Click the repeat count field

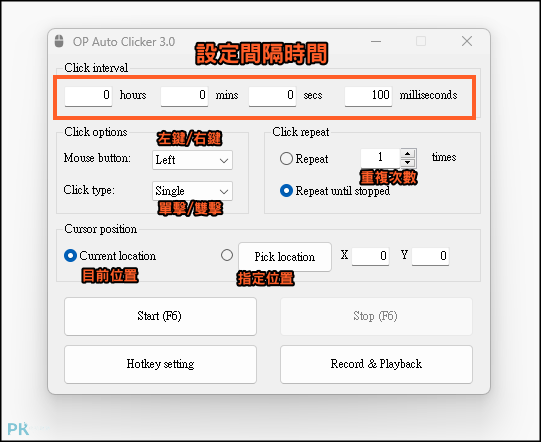(x=381, y=158)
